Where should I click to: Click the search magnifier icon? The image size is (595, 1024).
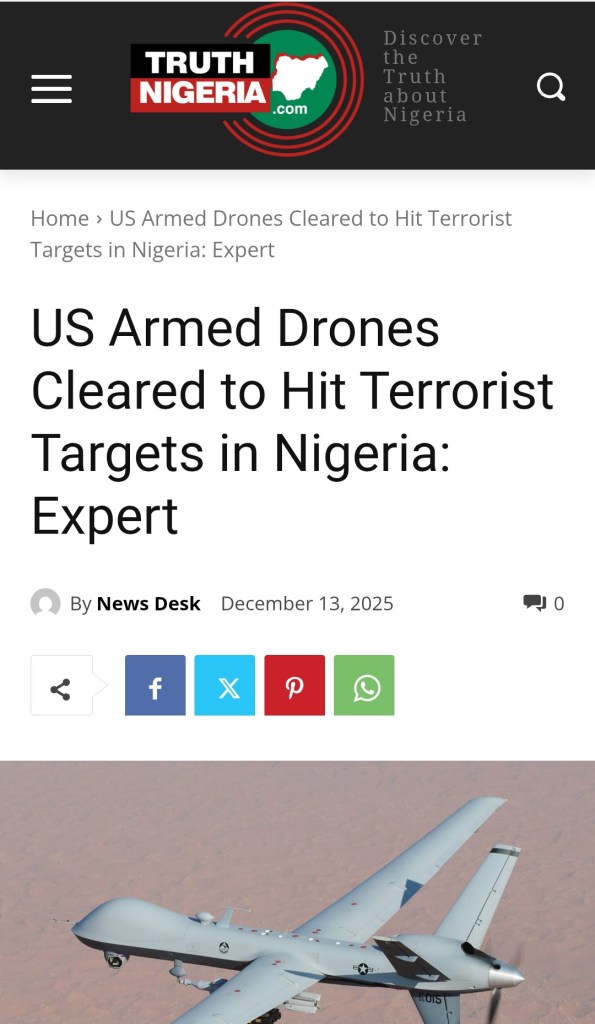(551, 87)
